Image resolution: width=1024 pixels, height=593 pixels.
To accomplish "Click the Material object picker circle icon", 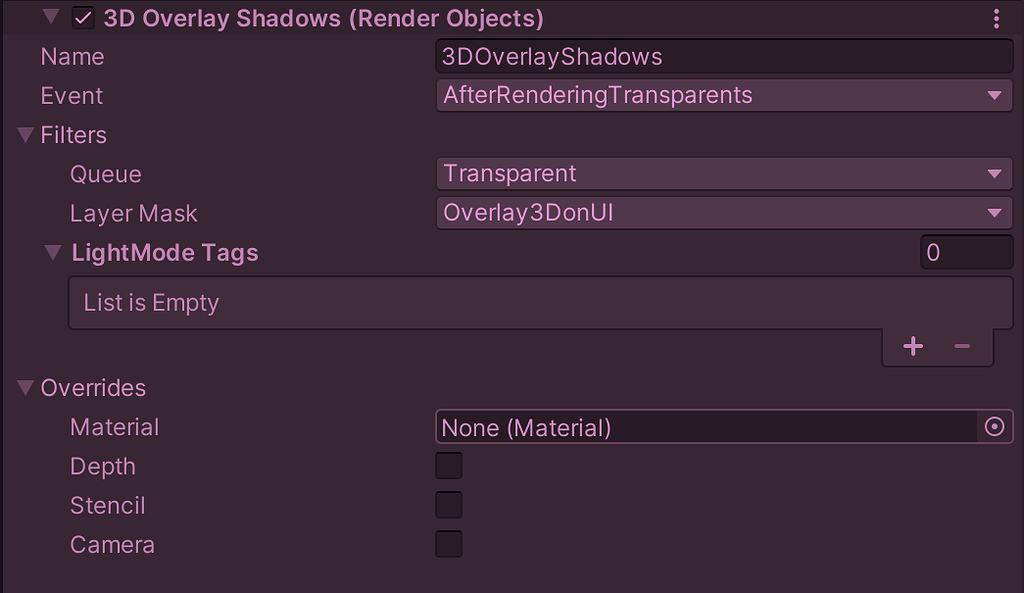I will [x=994, y=427].
